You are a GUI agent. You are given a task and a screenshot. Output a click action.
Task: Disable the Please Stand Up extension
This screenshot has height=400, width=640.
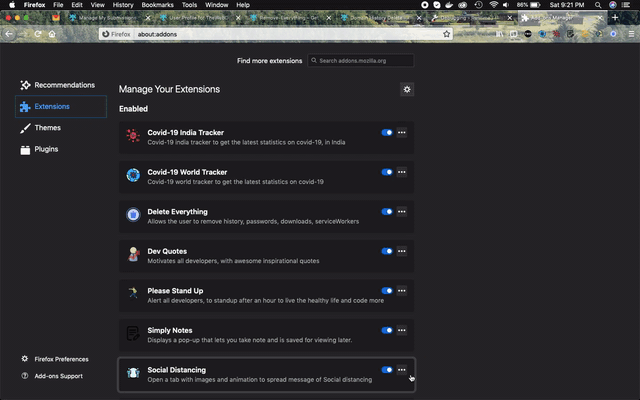coord(387,291)
